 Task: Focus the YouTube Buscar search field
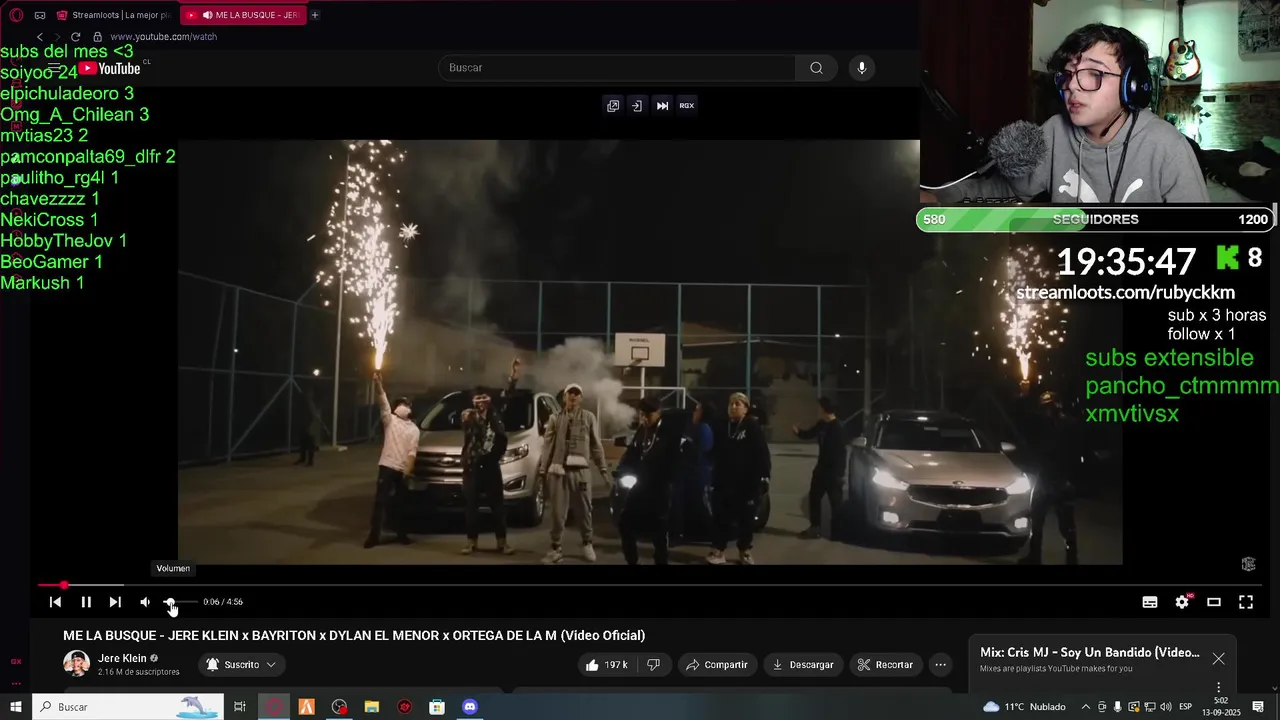616,68
